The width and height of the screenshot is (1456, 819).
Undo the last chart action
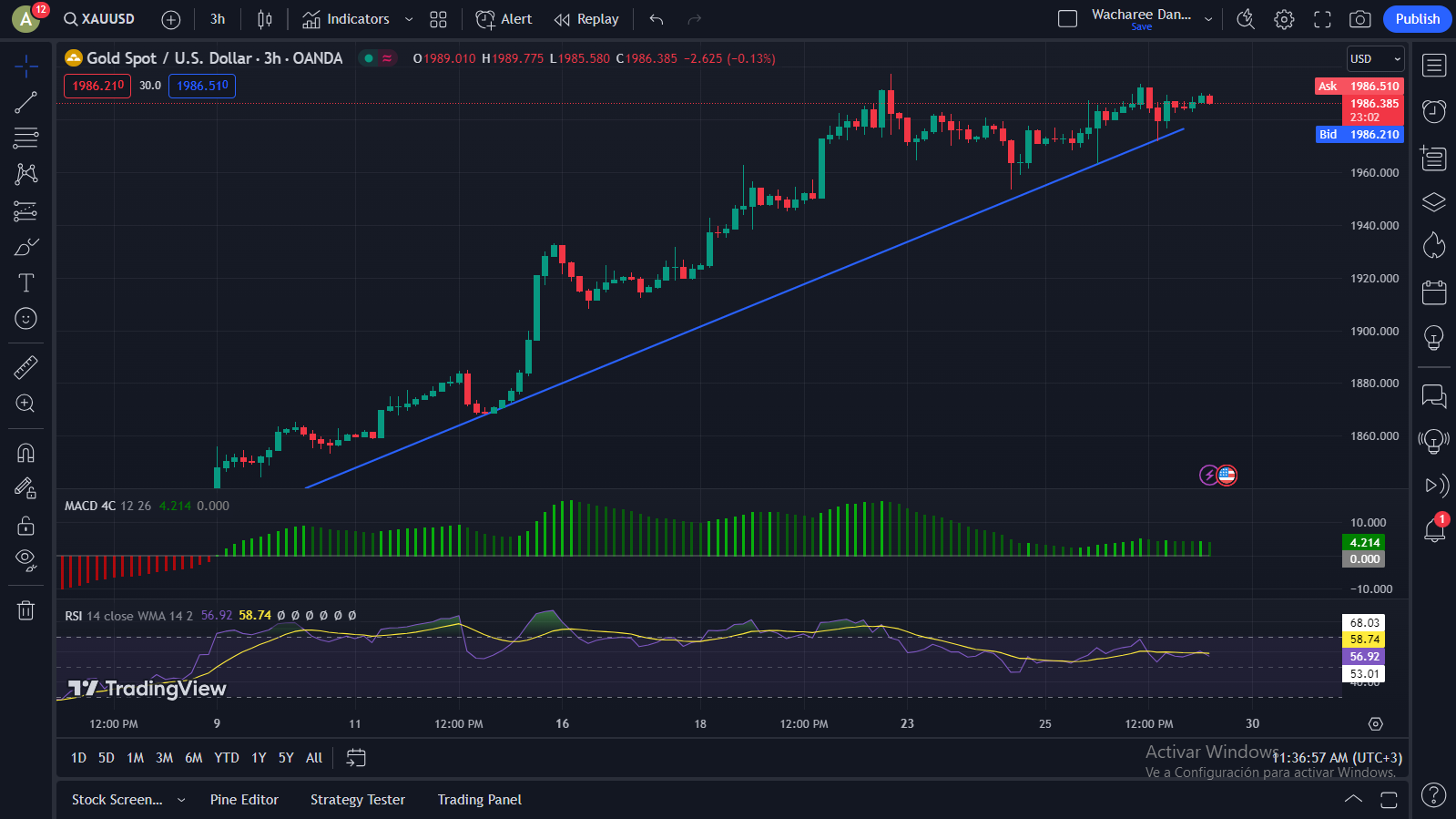pos(657,19)
